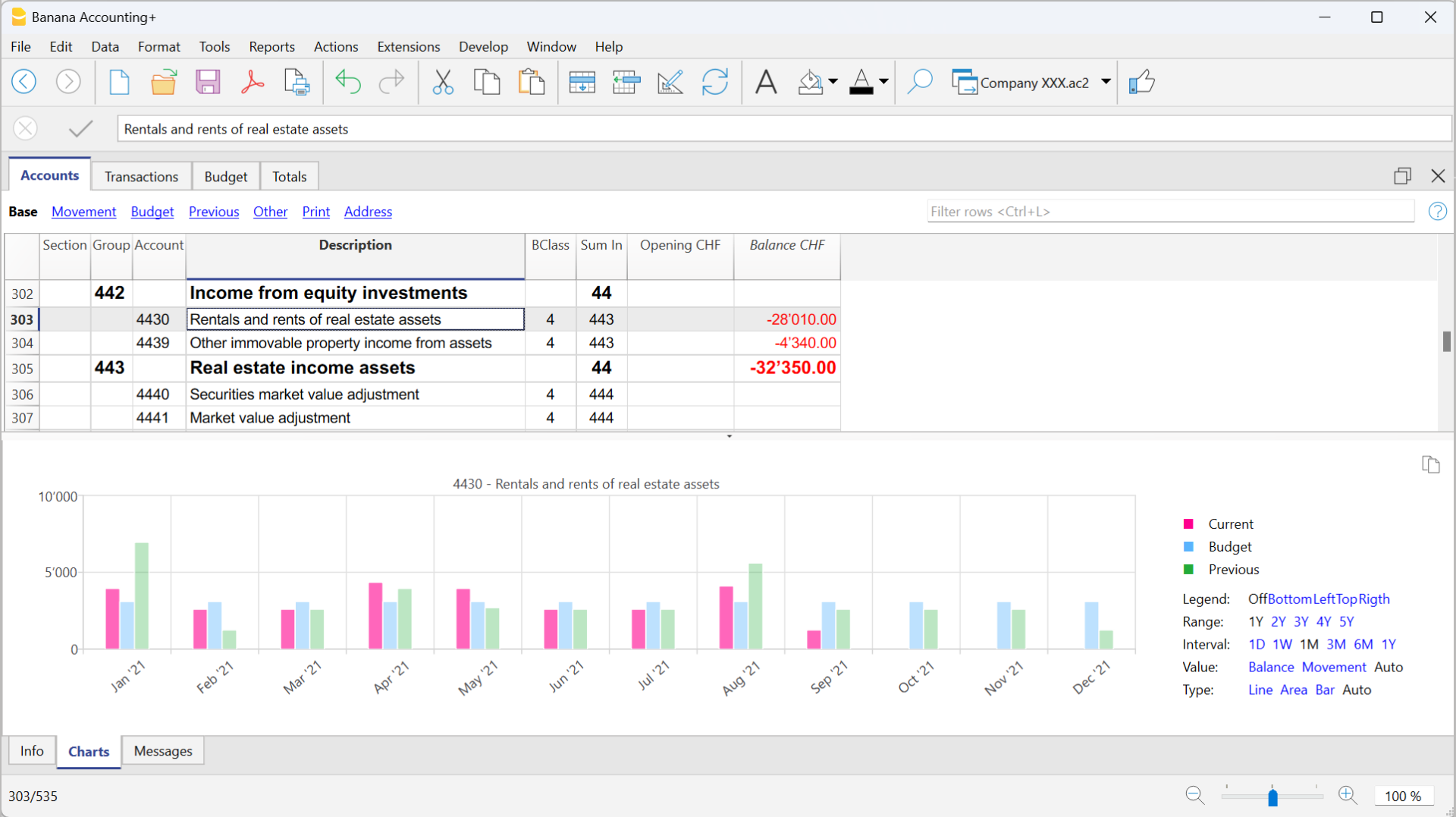Switch chart interval to 1M
1456x817 pixels.
point(1309,644)
